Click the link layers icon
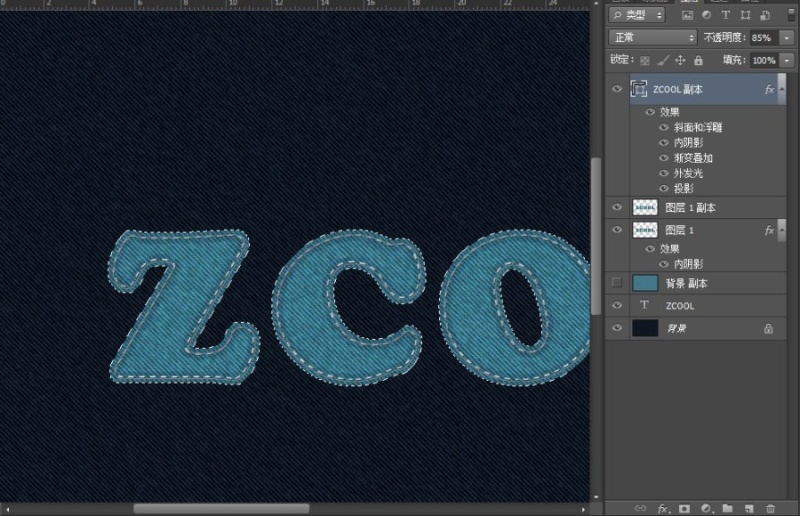The image size is (800, 516). click(640, 508)
